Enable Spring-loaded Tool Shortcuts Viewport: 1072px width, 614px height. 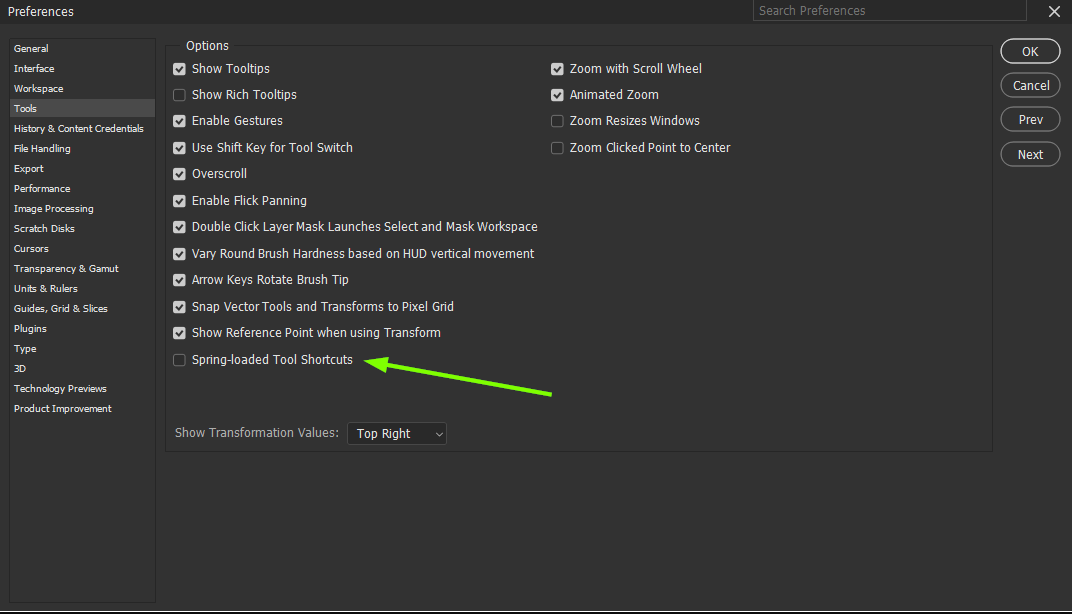tap(179, 359)
